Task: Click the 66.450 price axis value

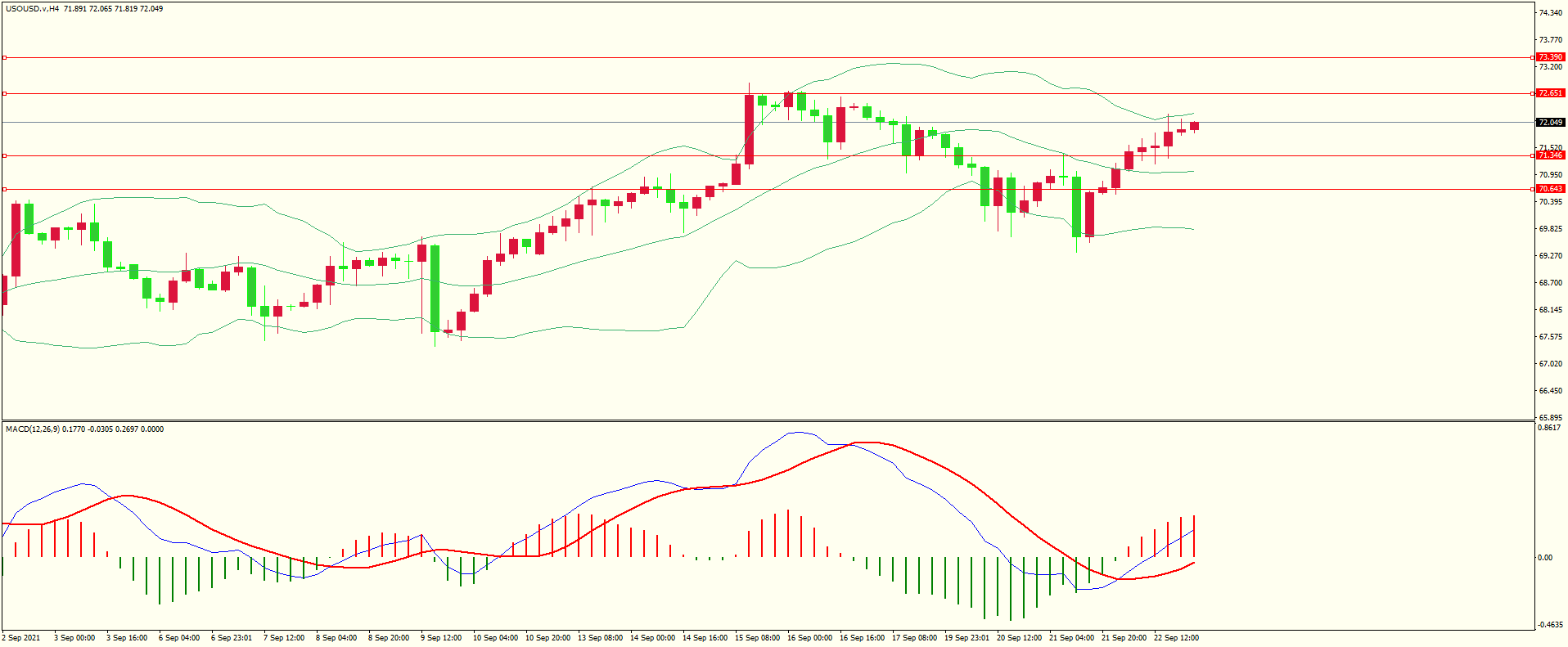Action: 1551,391
